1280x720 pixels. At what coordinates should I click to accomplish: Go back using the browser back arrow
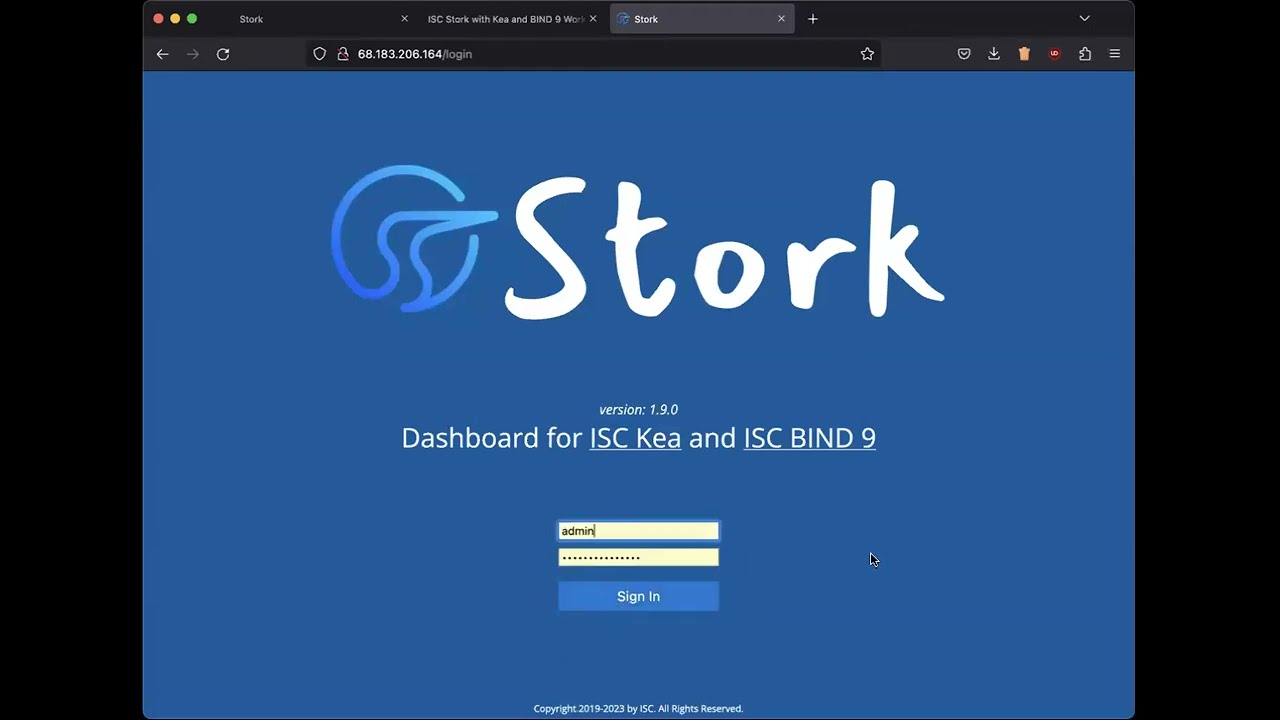click(162, 54)
